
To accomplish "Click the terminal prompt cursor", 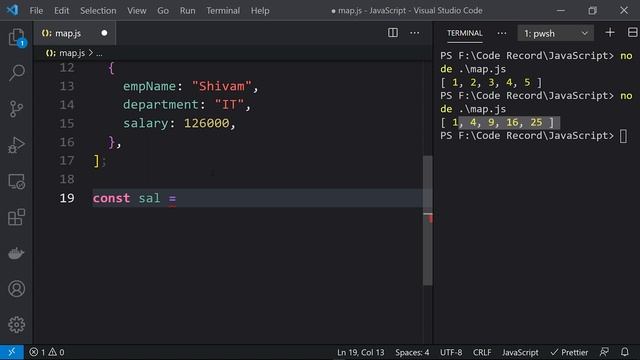I will click(623, 136).
